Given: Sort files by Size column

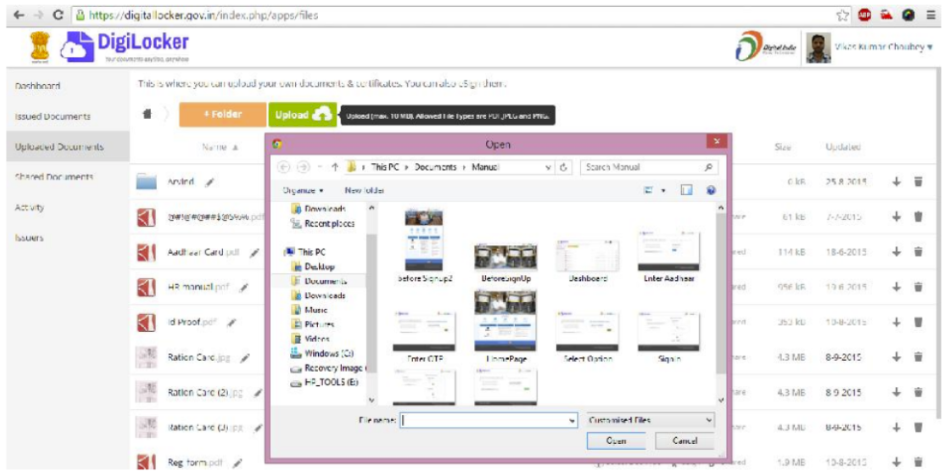Looking at the screenshot, I should coord(783,147).
